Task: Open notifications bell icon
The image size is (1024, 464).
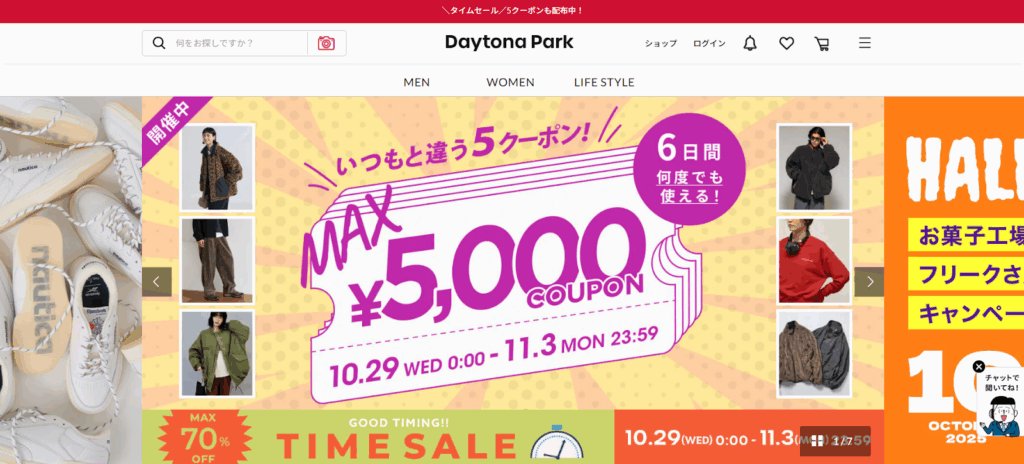Action: click(x=750, y=43)
